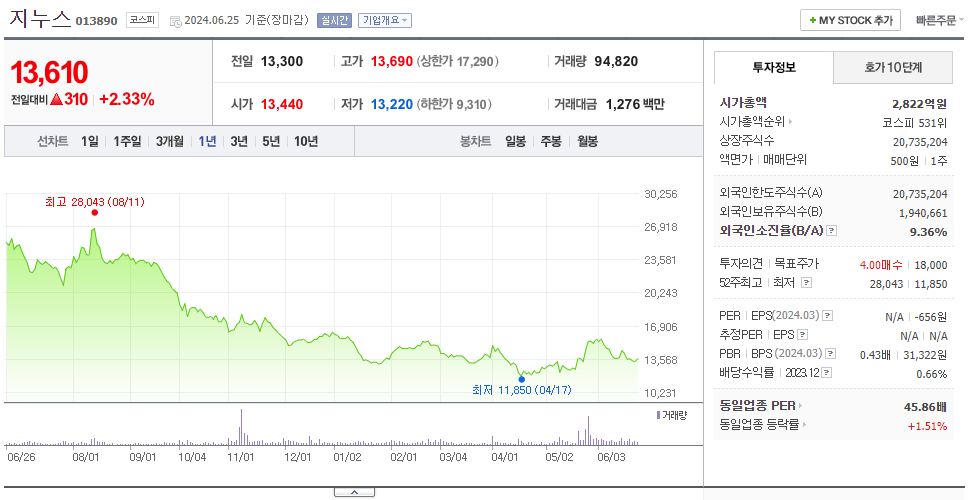This screenshot has height=500, width=968.
Task: Click the 외국인보유주식수 value 1,940,661
Action: 923,213
